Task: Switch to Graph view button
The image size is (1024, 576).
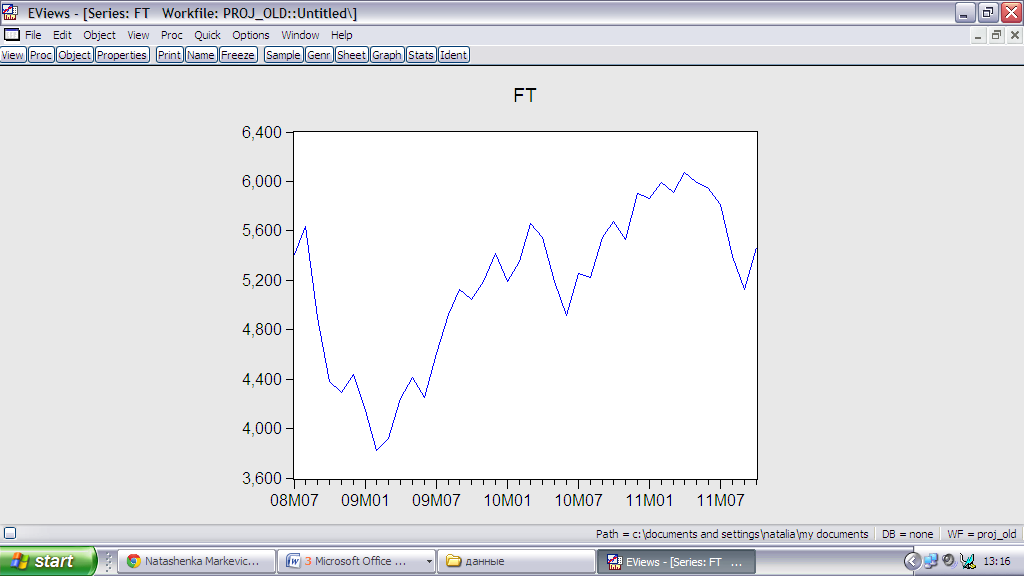Action: (387, 55)
